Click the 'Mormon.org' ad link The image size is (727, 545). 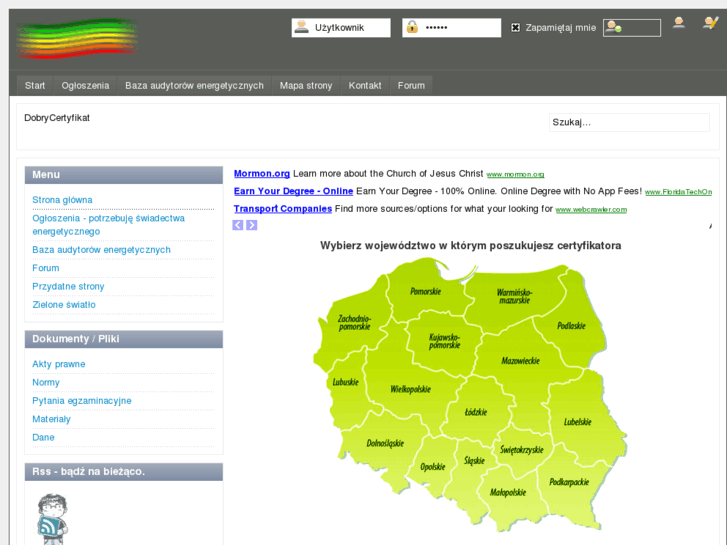point(262,174)
